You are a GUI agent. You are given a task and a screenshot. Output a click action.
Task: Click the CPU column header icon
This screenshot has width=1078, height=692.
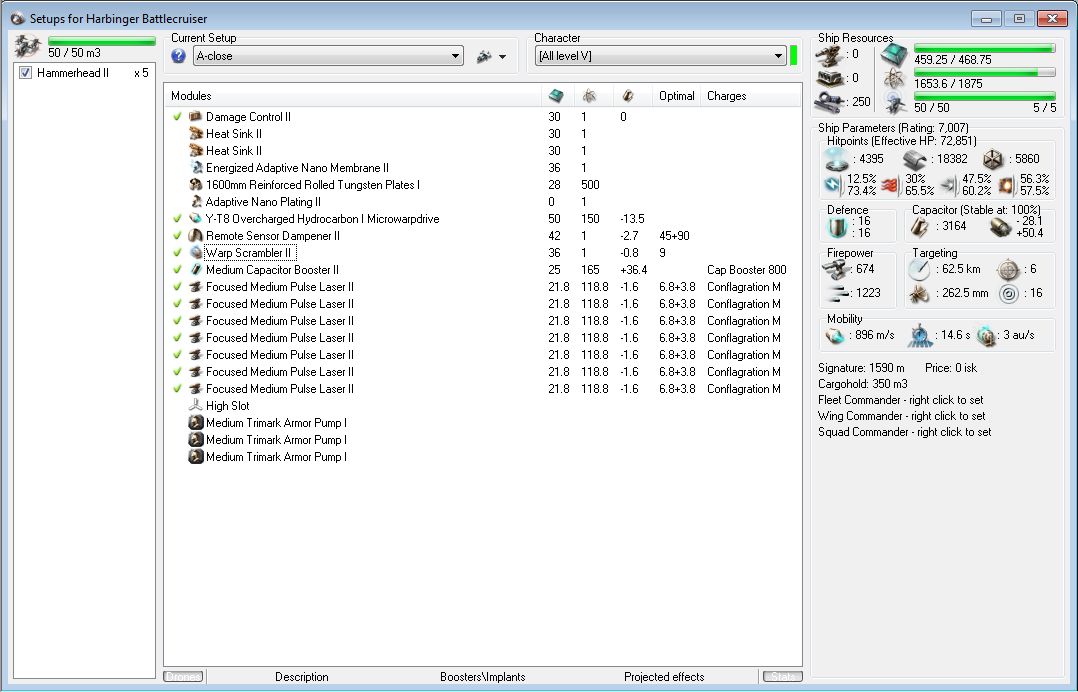tap(556, 96)
